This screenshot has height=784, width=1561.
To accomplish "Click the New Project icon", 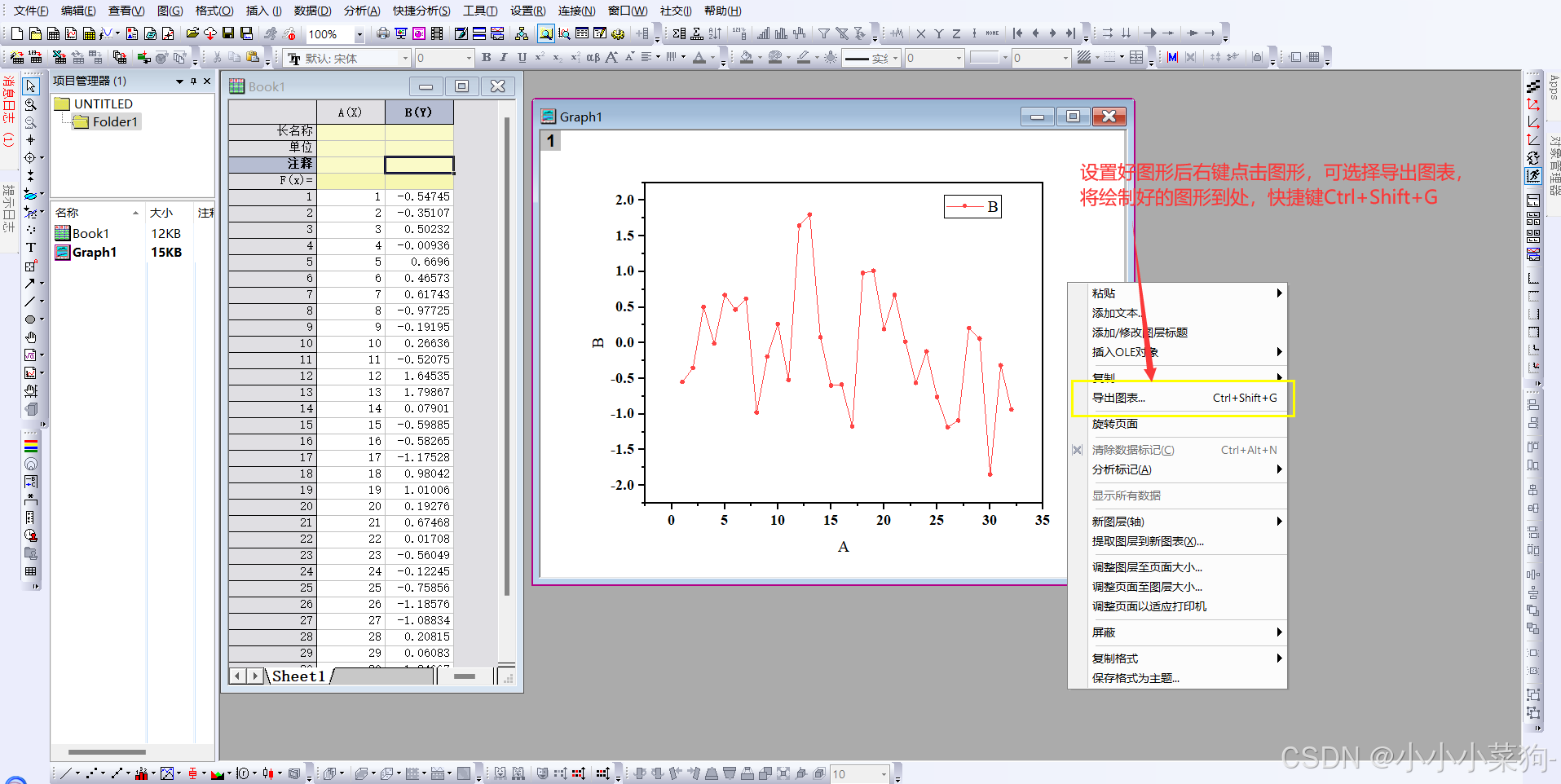I will tap(16, 33).
